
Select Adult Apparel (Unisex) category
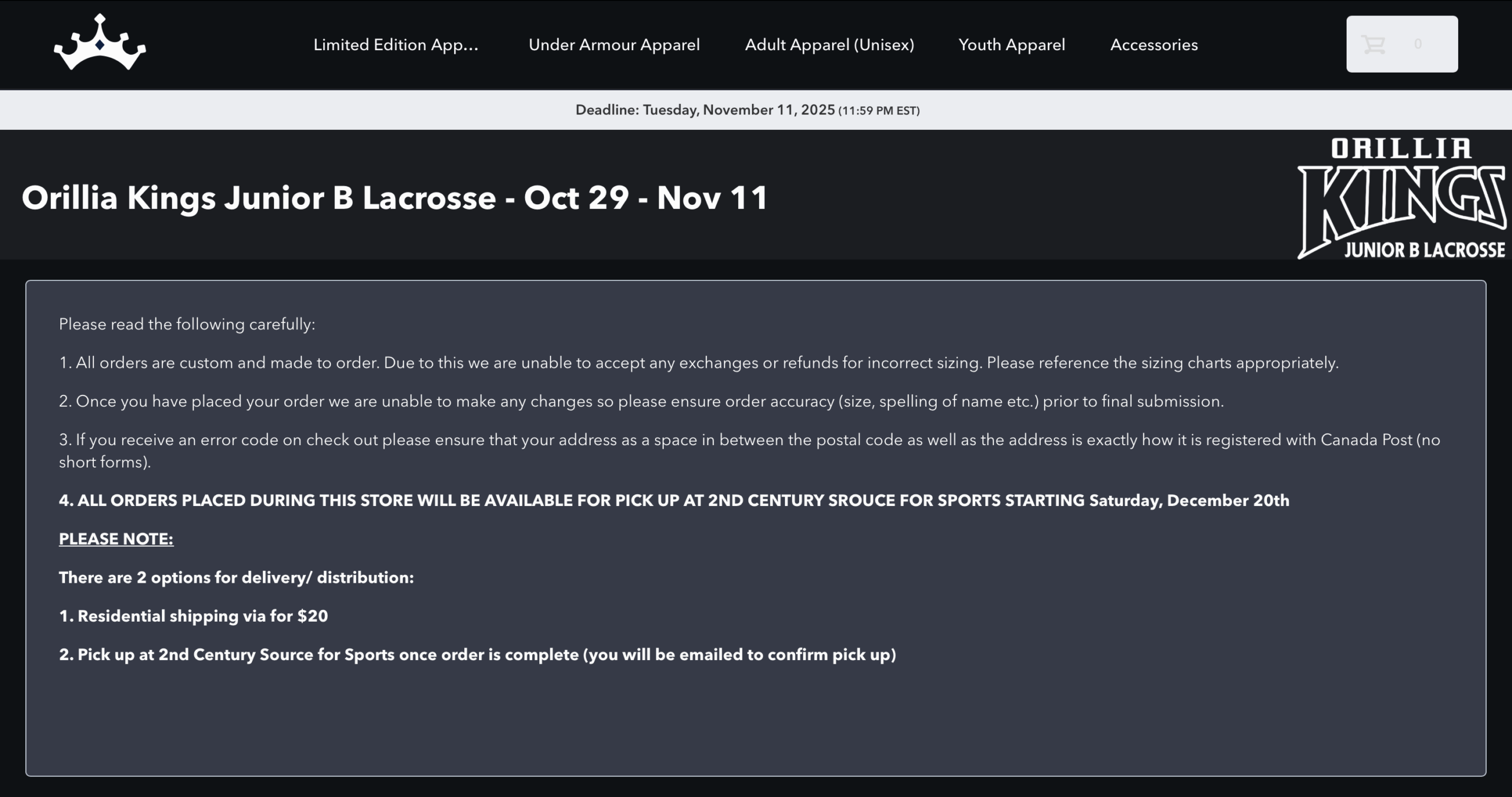tap(829, 45)
